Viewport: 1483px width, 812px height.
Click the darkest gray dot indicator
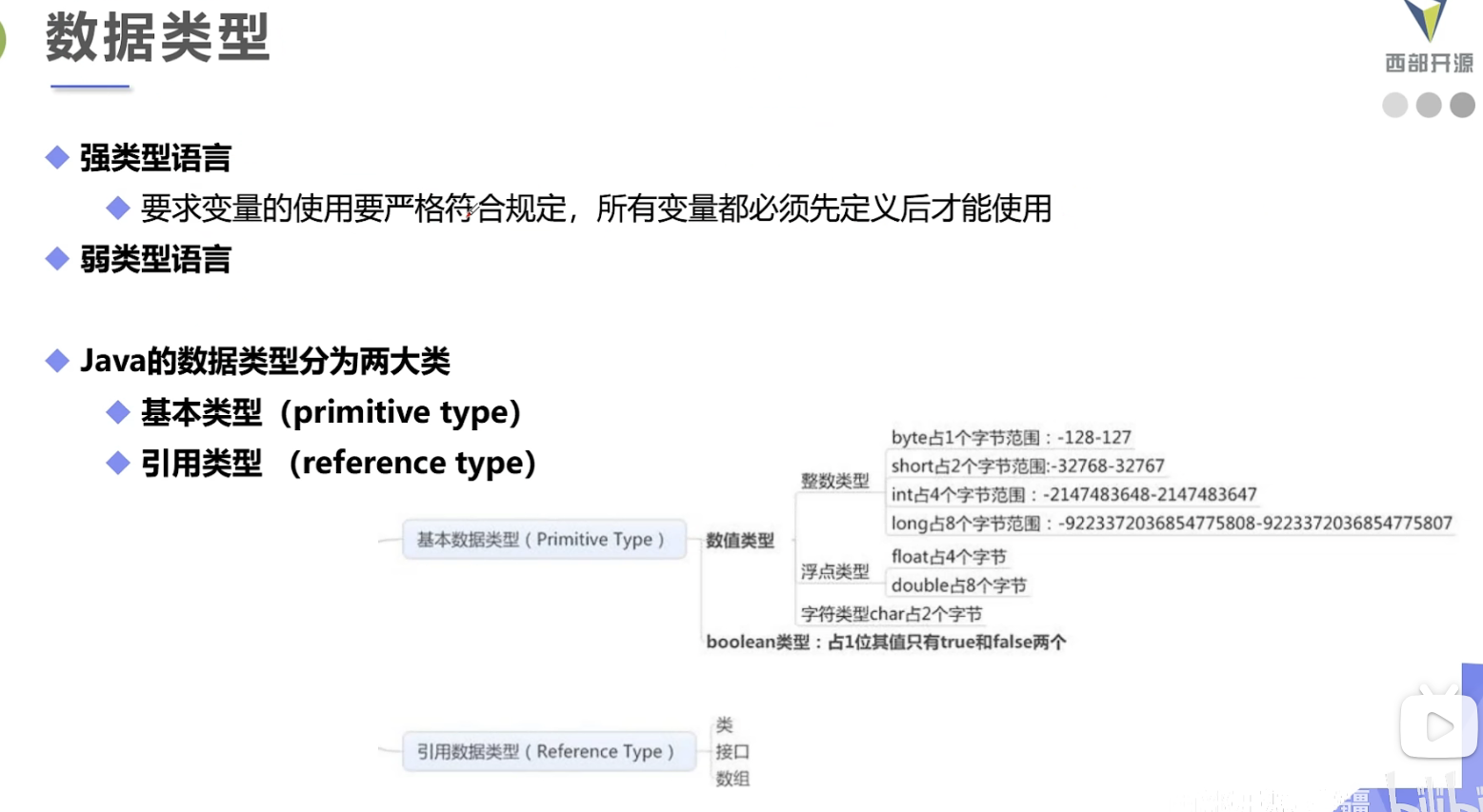click(1462, 105)
